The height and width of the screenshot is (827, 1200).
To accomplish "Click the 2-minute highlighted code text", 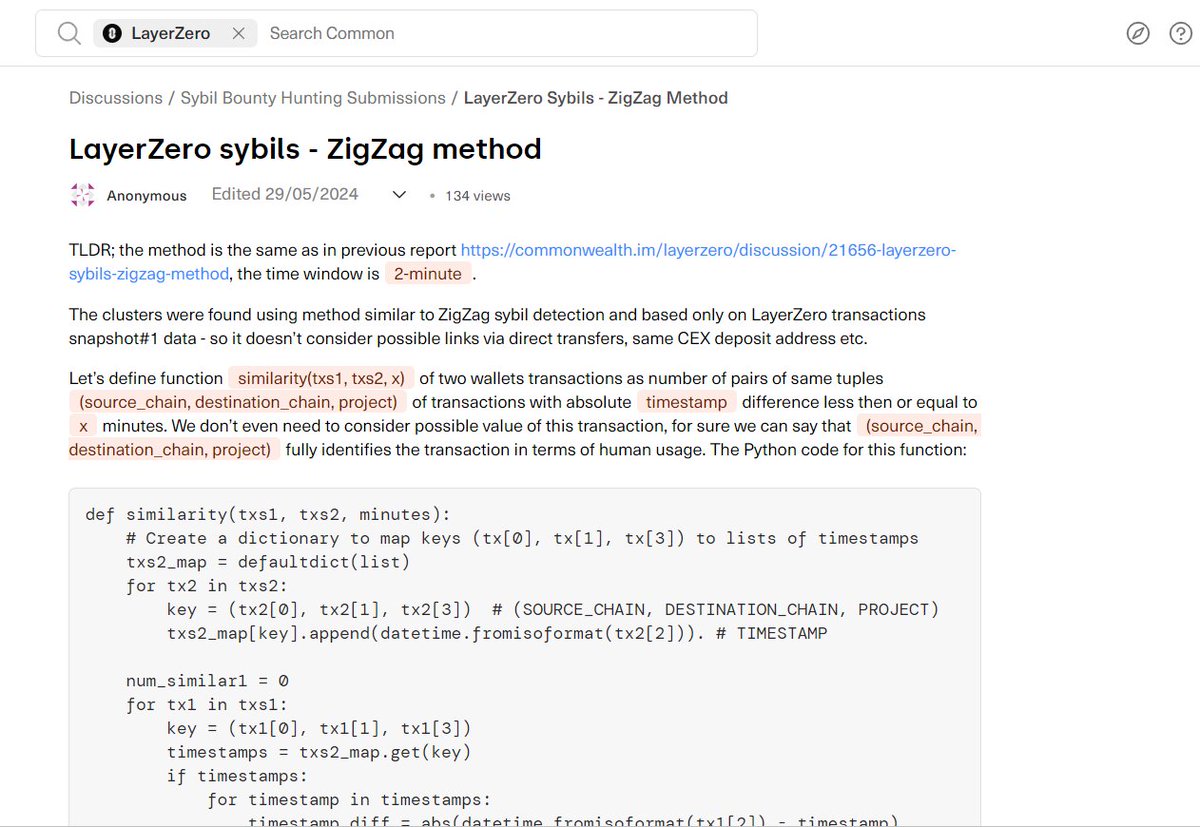I will (x=428, y=274).
